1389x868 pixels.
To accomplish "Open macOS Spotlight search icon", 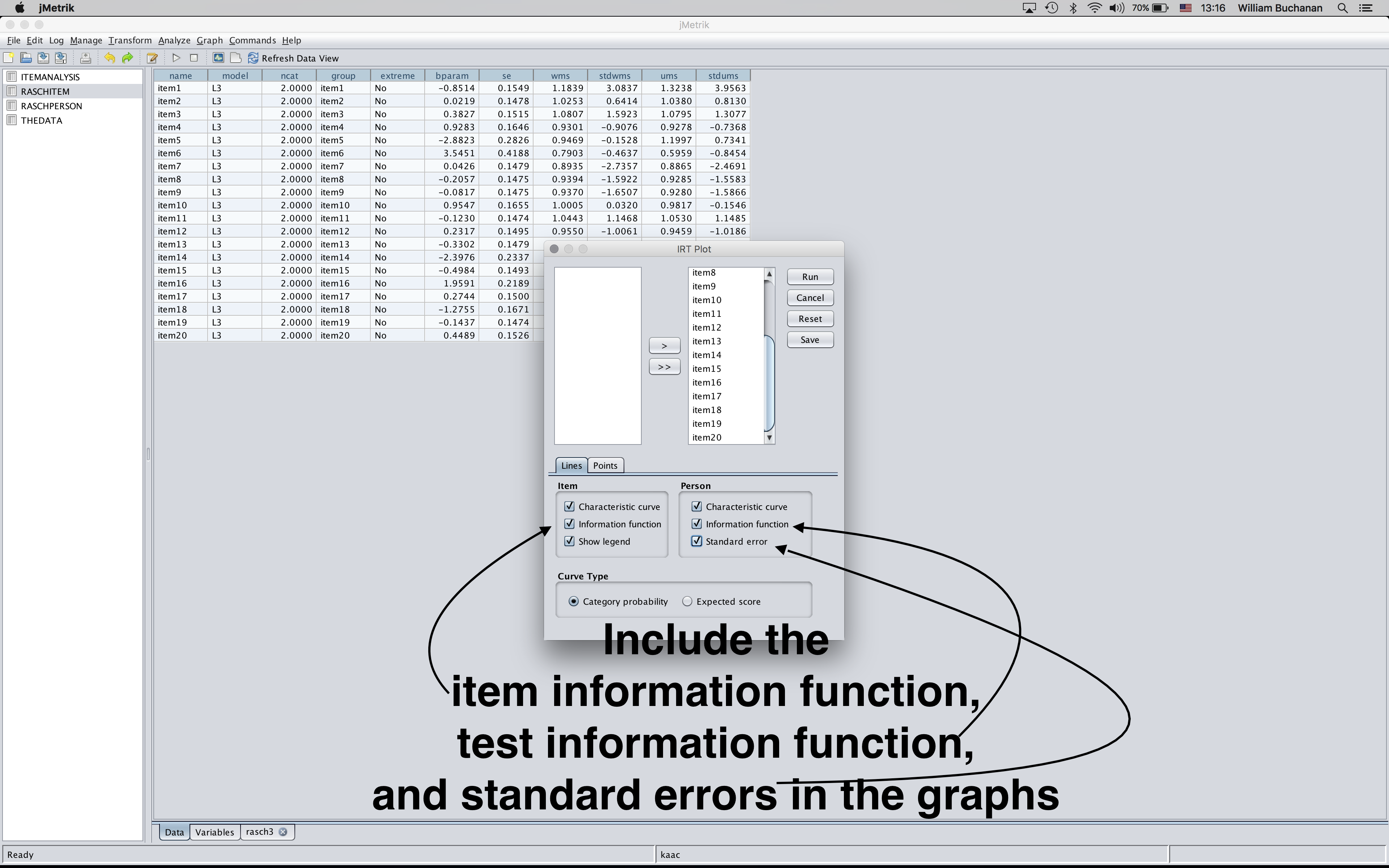I will pos(1342,8).
